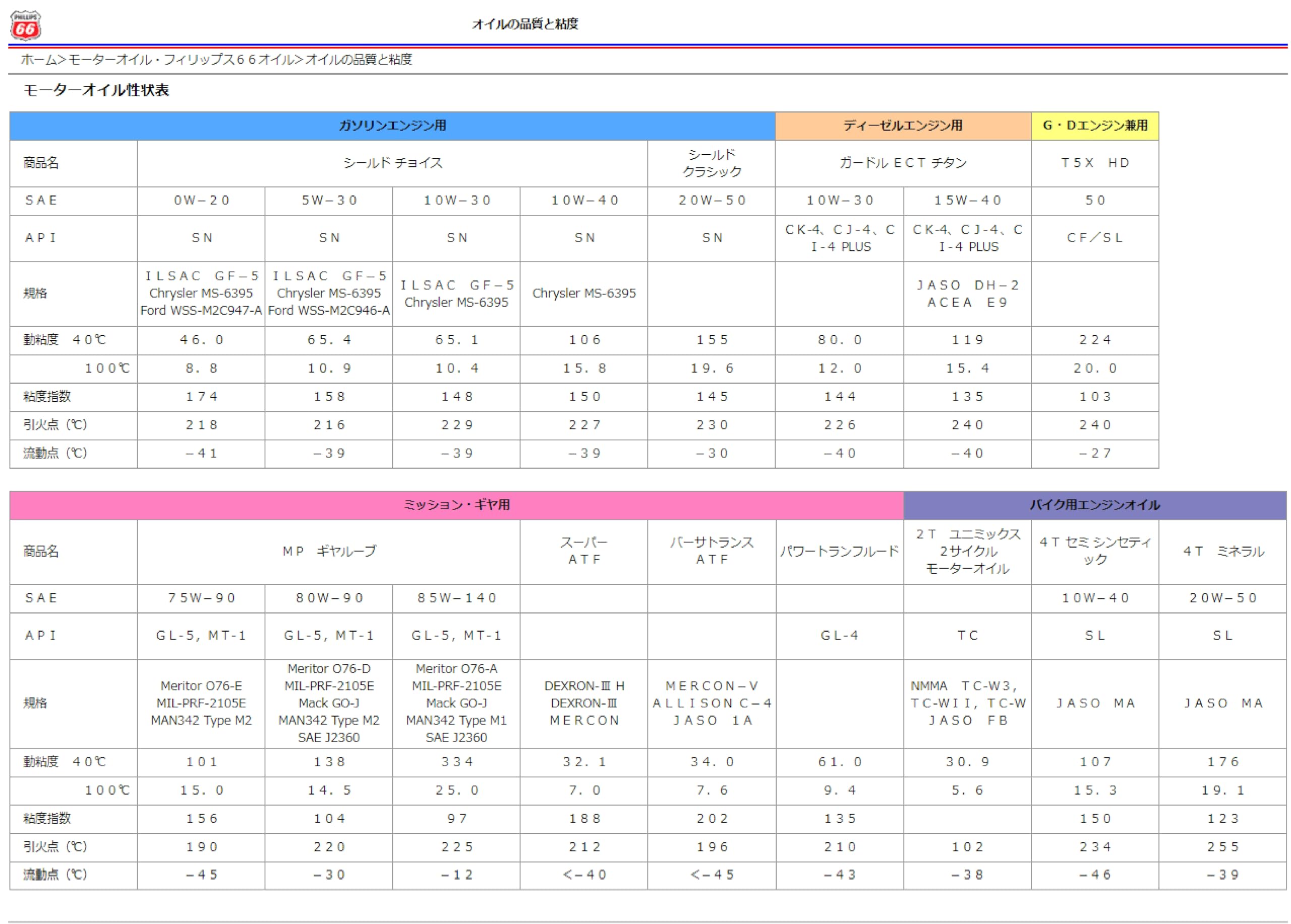This screenshot has height=924, width=1291.
Task: Click the ディーゼルエンジン用 orange header
Action: coord(903,126)
